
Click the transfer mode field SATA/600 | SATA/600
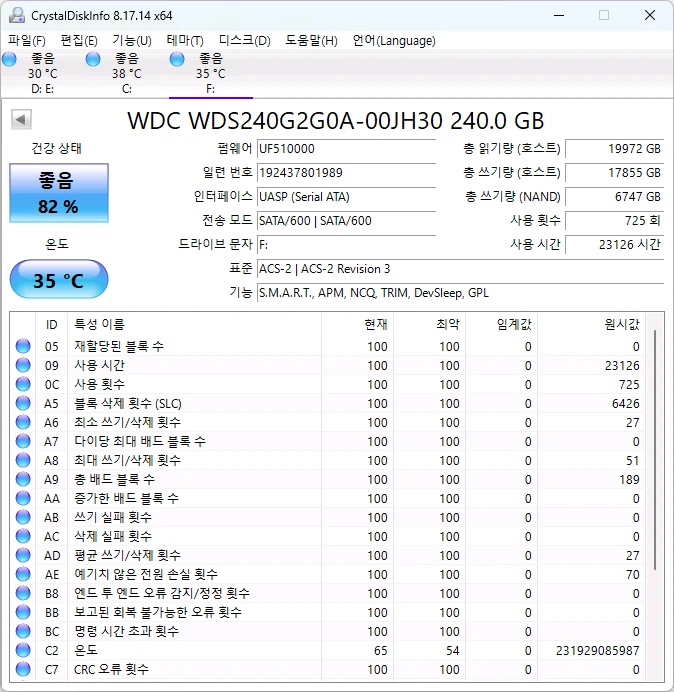point(346,221)
